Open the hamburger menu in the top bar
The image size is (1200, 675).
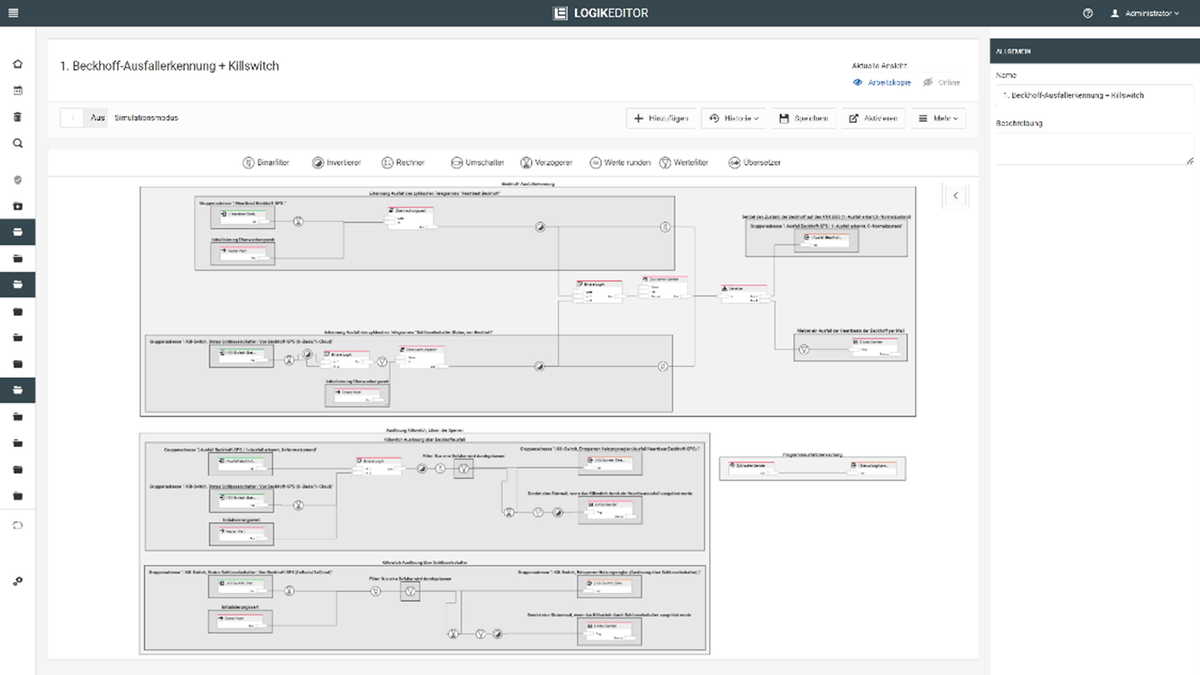(x=12, y=13)
